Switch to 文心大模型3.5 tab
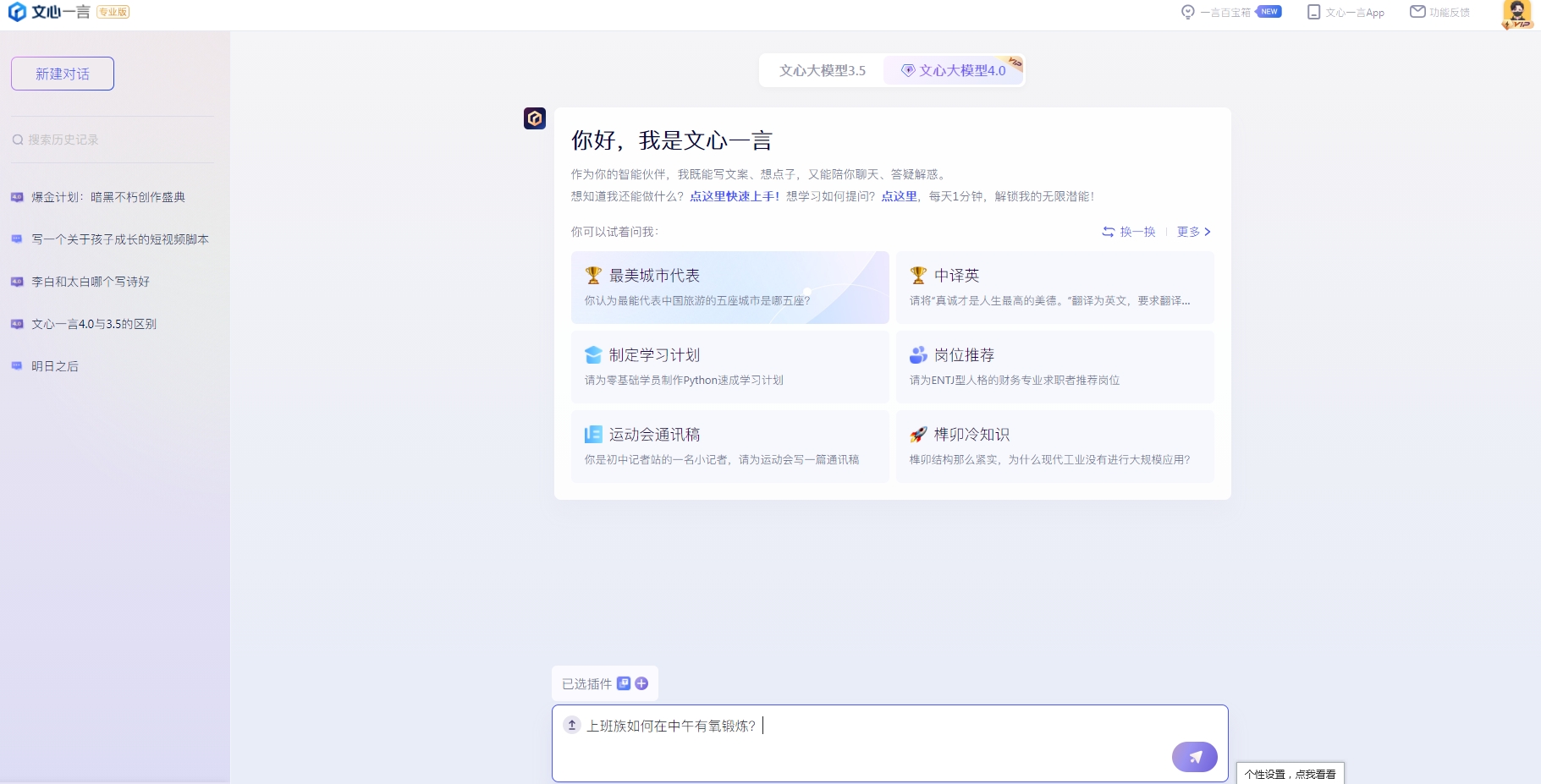The height and width of the screenshot is (784, 1541). click(823, 70)
